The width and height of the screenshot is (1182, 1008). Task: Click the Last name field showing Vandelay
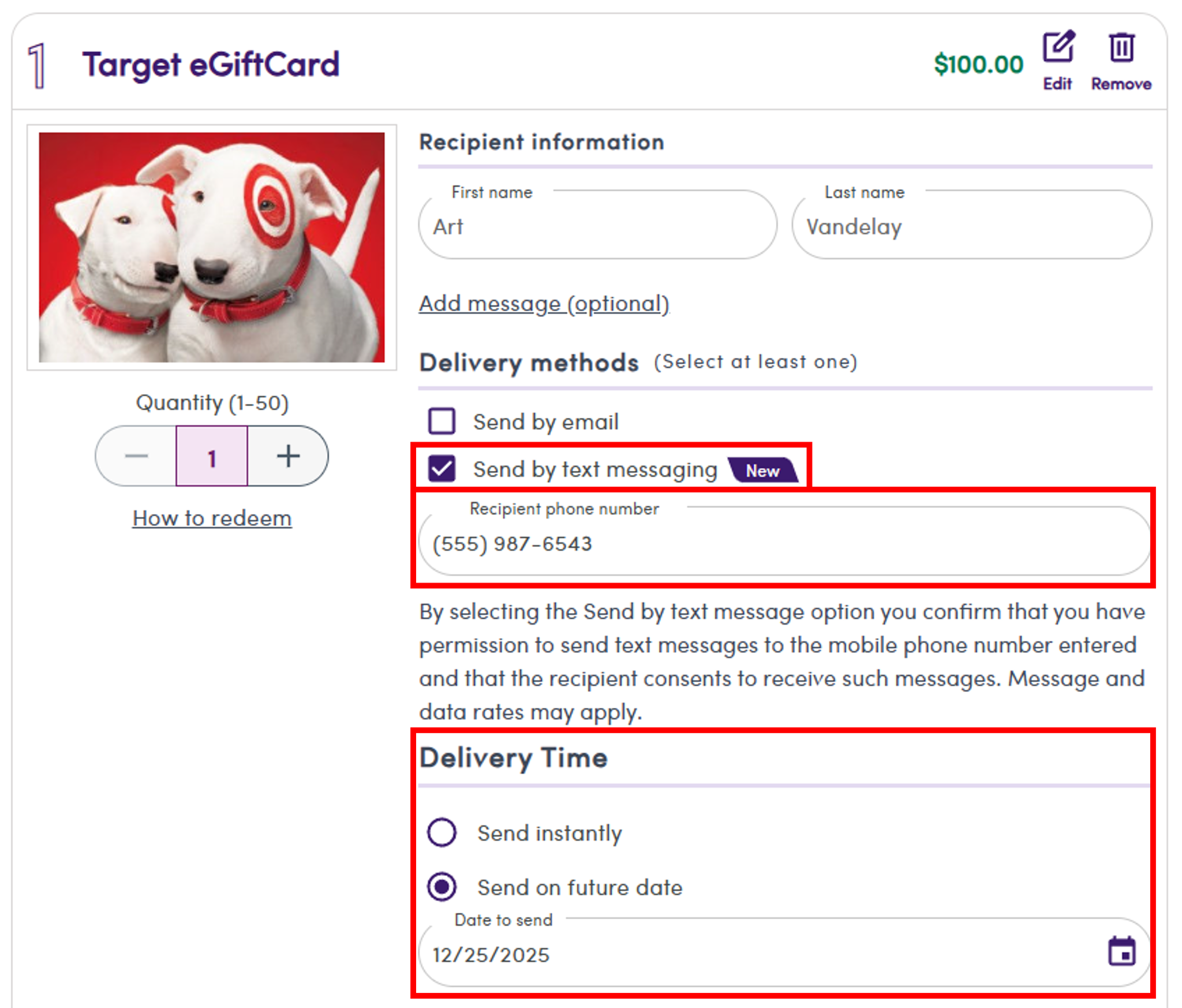coord(971,226)
